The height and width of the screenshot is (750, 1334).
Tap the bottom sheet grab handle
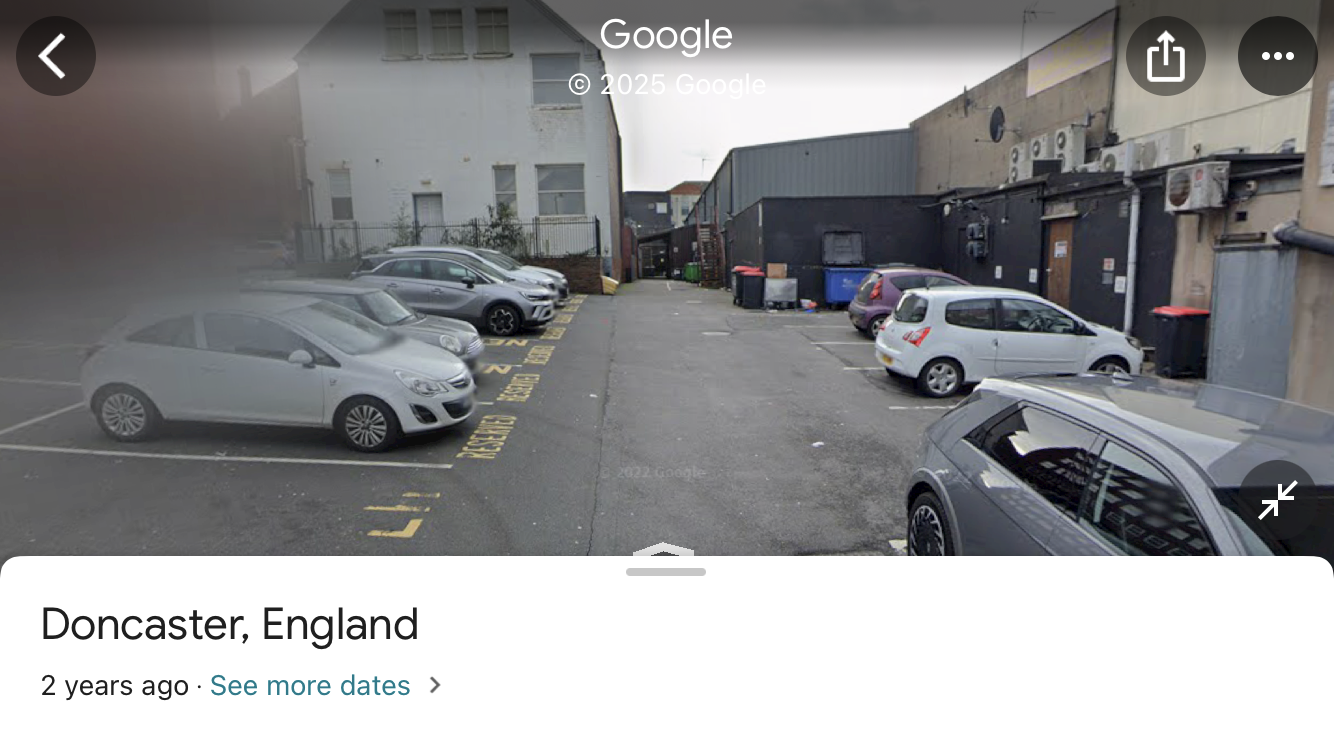point(666,572)
